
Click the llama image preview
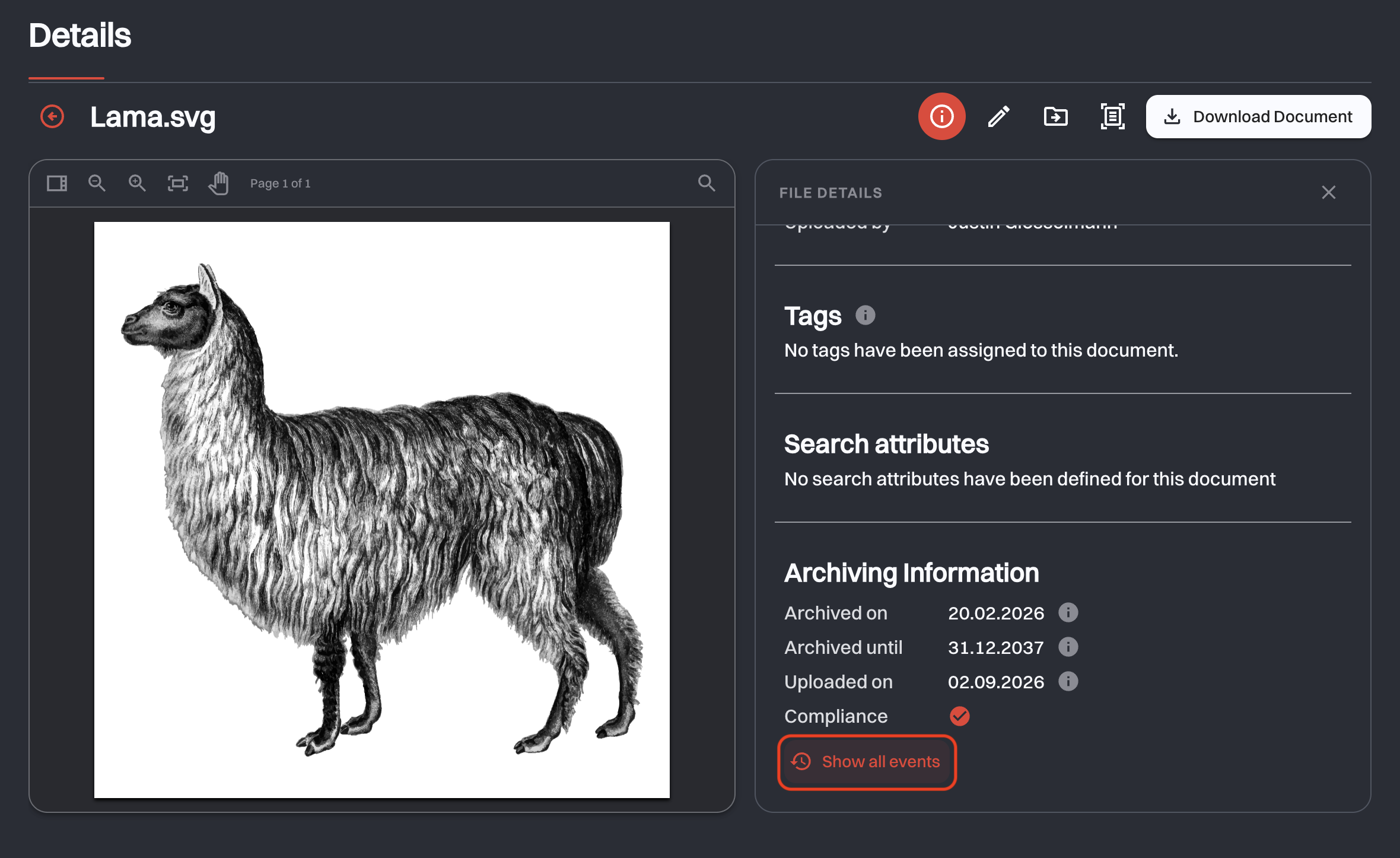click(382, 510)
